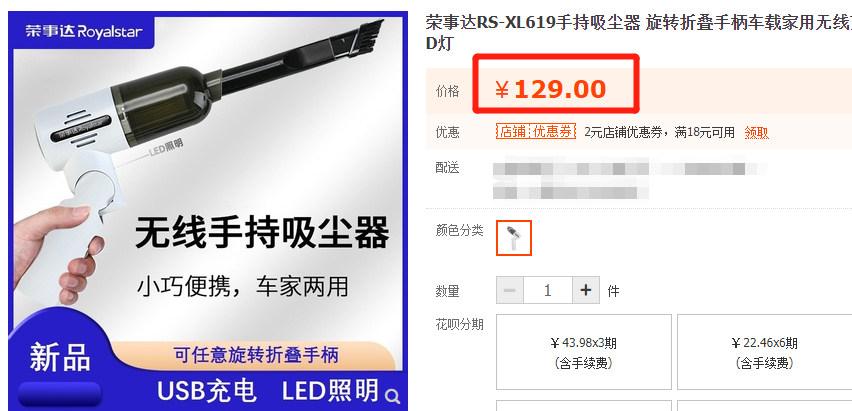Viewport: 852px width, 411px height.
Task: Click the quantity input showing 1
Action: pyautogui.click(x=548, y=290)
